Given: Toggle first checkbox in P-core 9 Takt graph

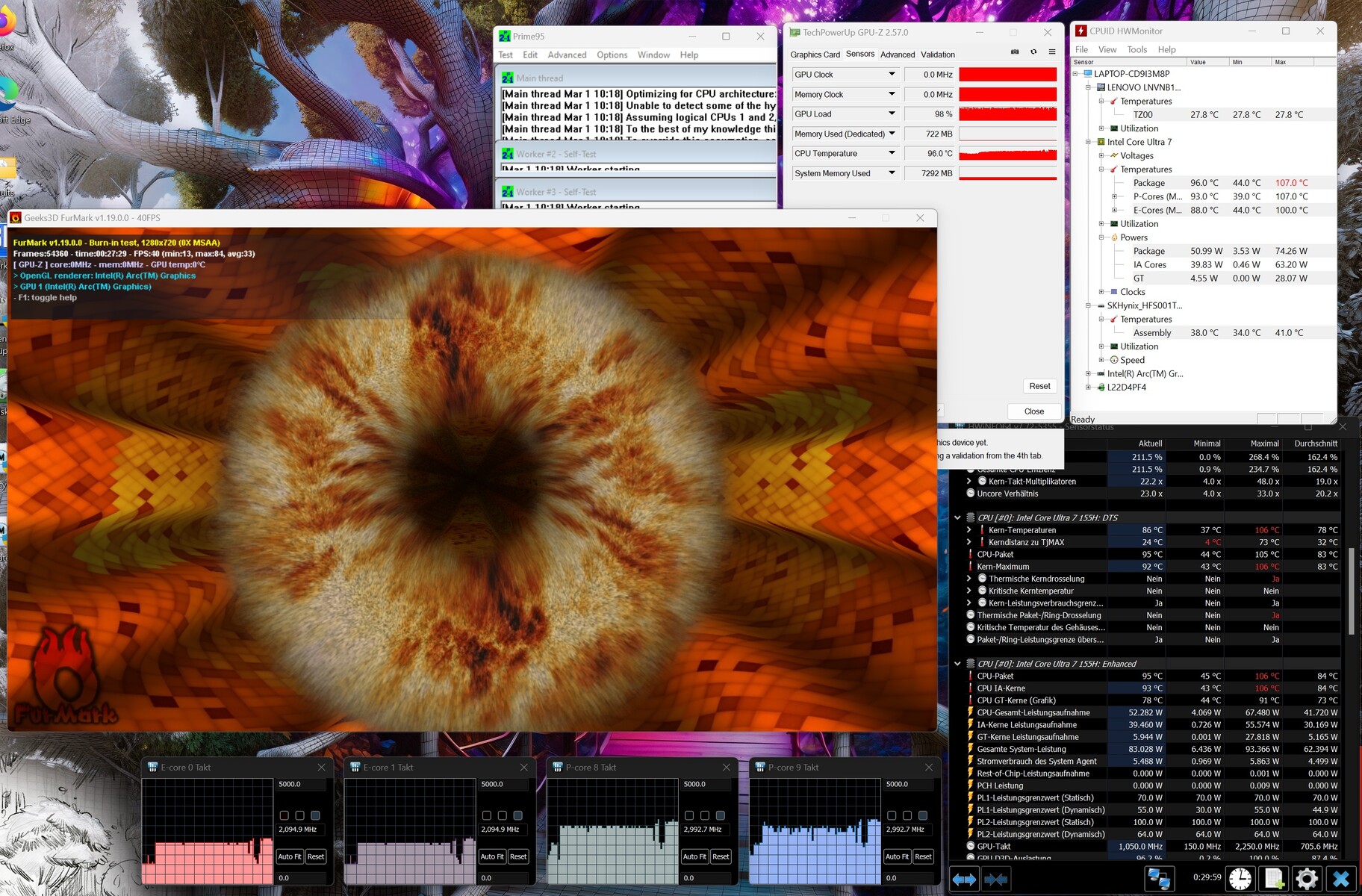Looking at the screenshot, I should [892, 815].
